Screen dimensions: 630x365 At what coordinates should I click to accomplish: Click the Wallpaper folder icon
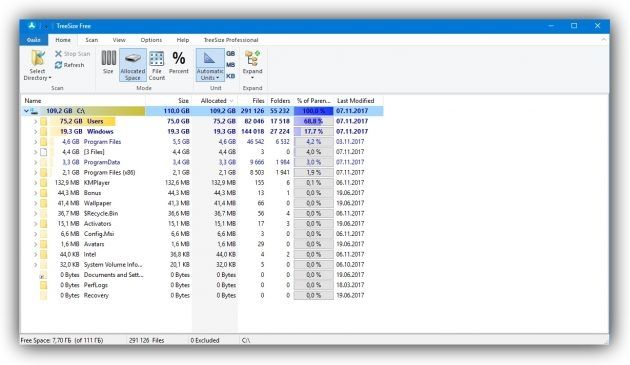pyautogui.click(x=43, y=203)
